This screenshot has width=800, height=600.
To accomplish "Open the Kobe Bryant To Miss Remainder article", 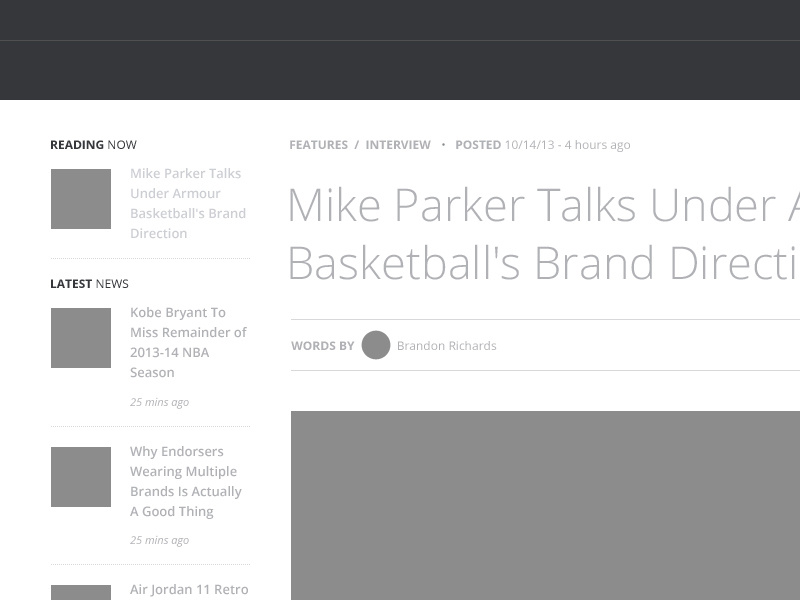I will click(x=188, y=342).
